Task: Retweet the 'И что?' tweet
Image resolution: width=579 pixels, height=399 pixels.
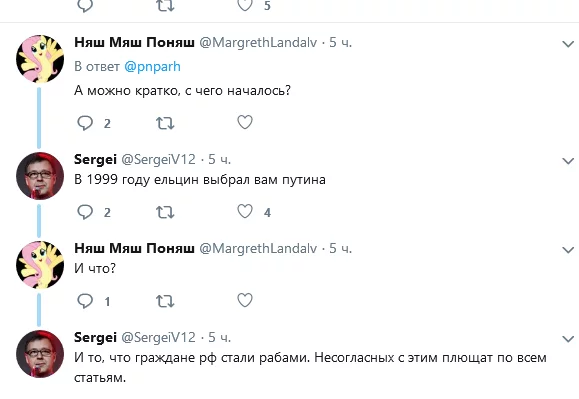Action: point(165,301)
